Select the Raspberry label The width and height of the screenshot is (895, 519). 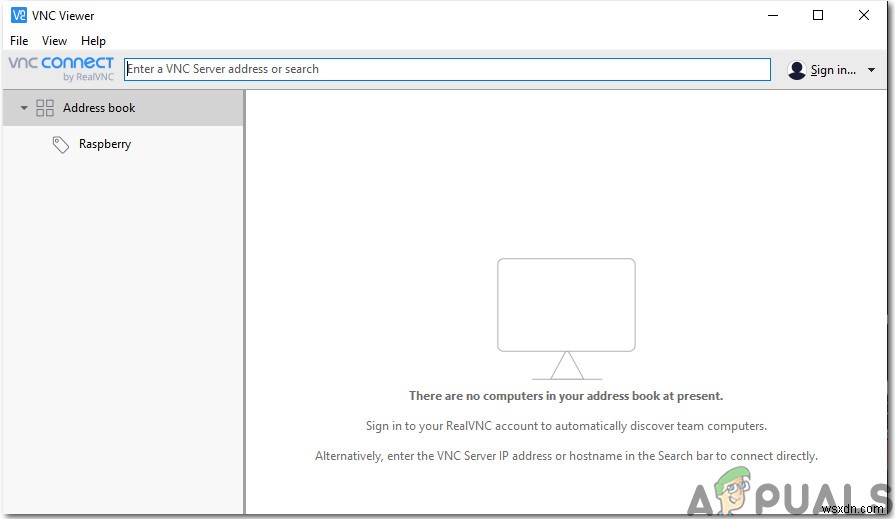tap(105, 144)
